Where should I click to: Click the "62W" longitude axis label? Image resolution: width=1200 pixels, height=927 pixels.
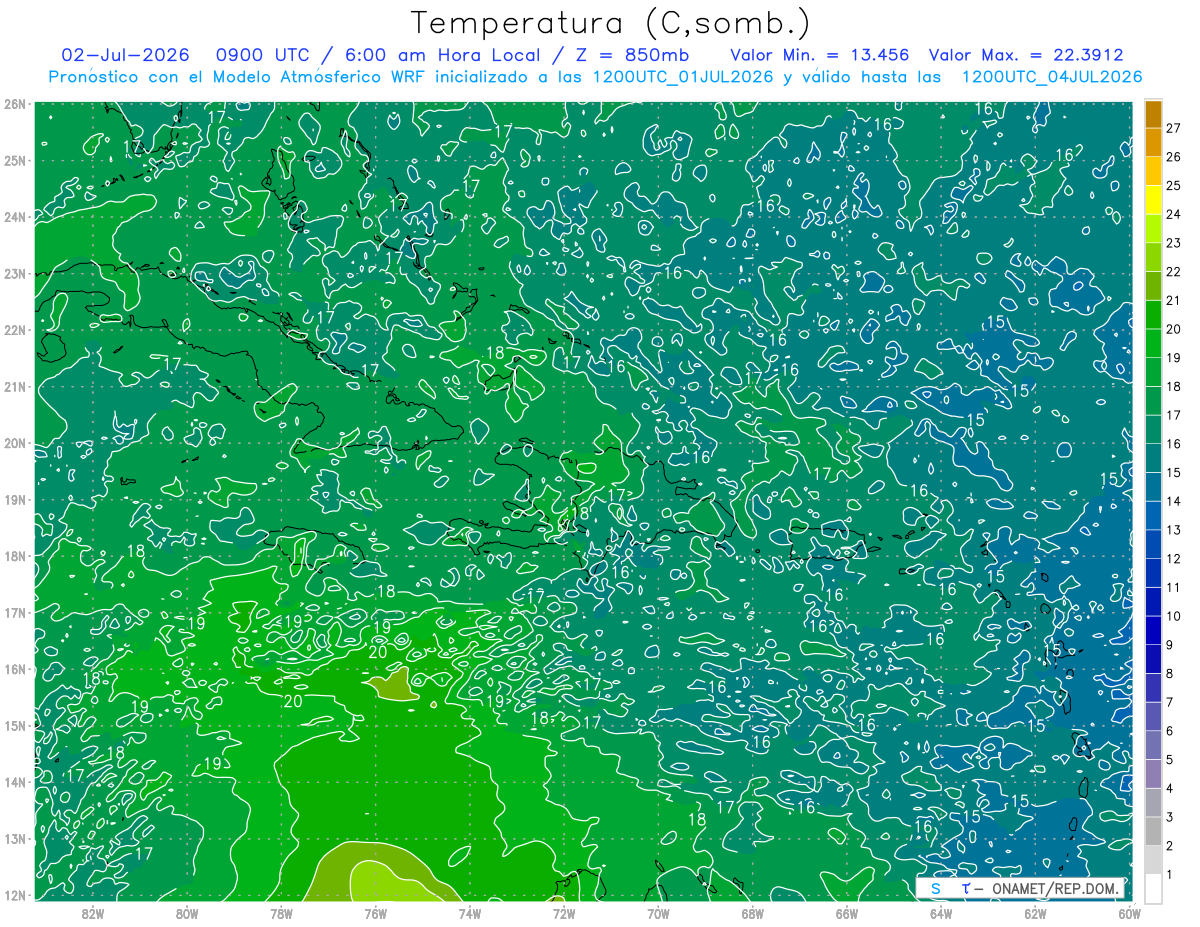pyautogui.click(x=1035, y=913)
